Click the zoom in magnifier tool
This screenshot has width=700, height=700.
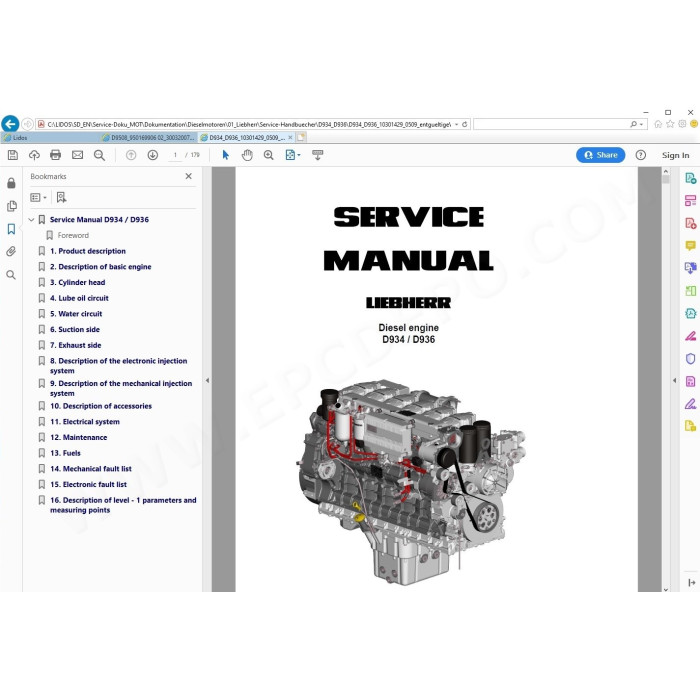268,155
